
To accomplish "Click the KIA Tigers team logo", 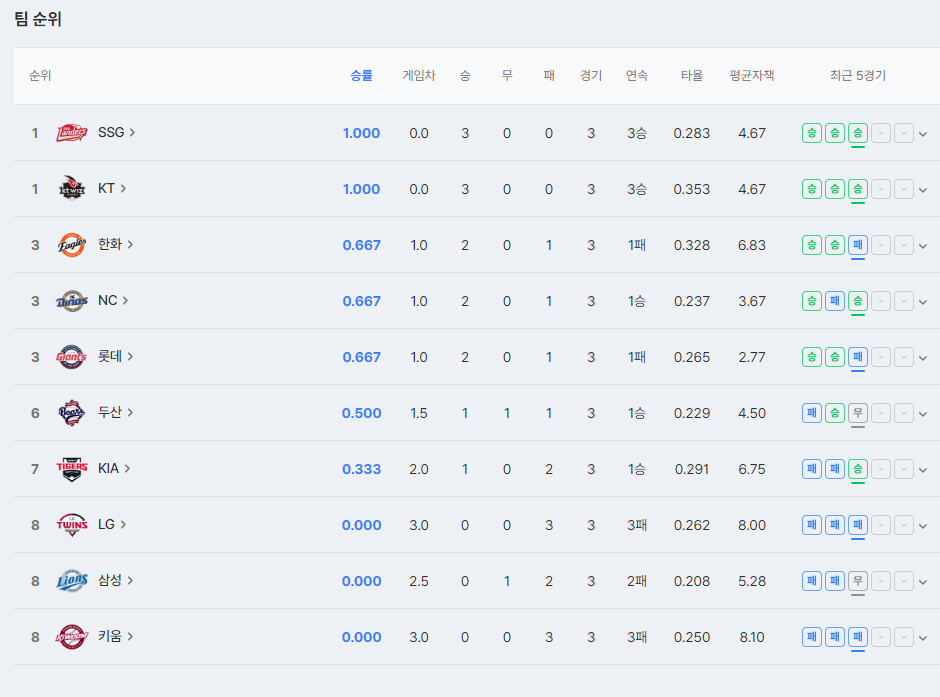I will (72, 469).
